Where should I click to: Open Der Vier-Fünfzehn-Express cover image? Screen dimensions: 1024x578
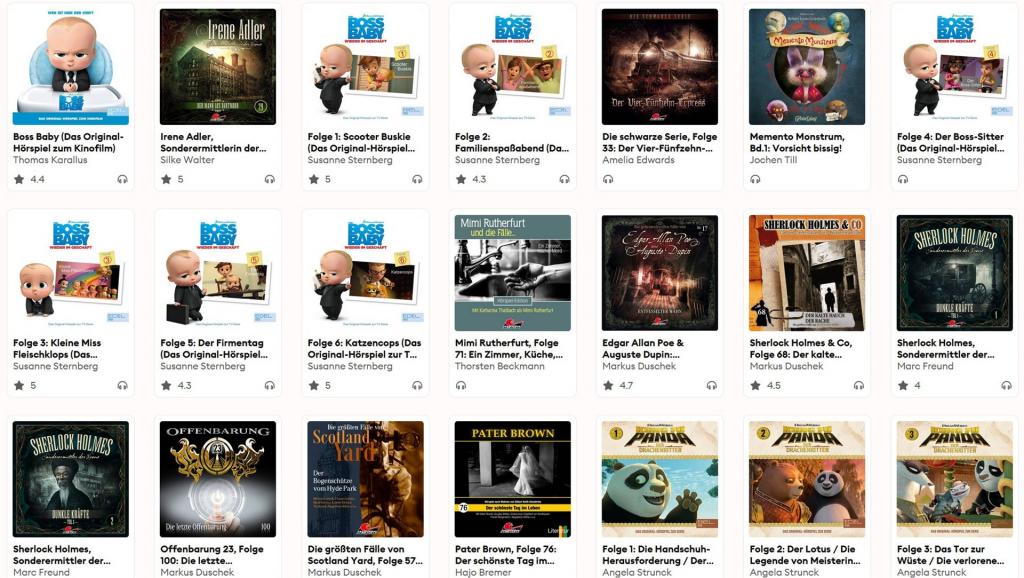click(x=660, y=67)
